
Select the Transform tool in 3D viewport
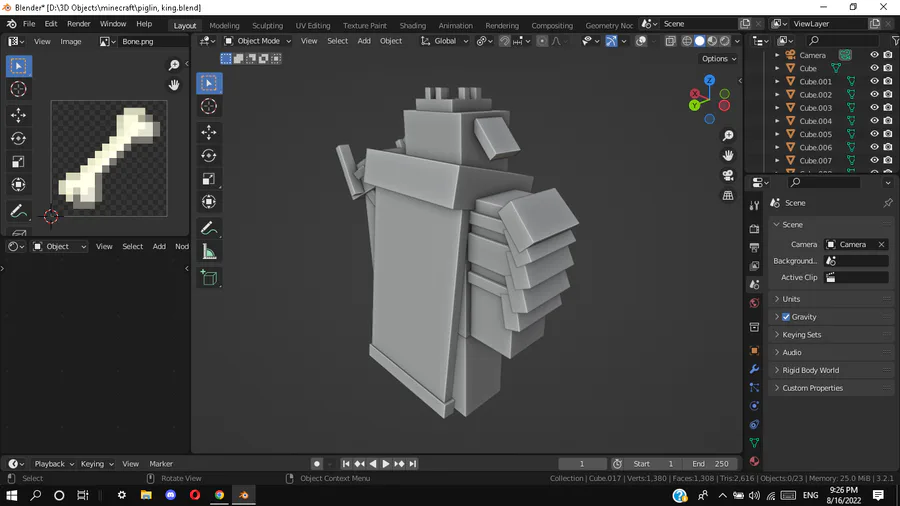click(209, 202)
